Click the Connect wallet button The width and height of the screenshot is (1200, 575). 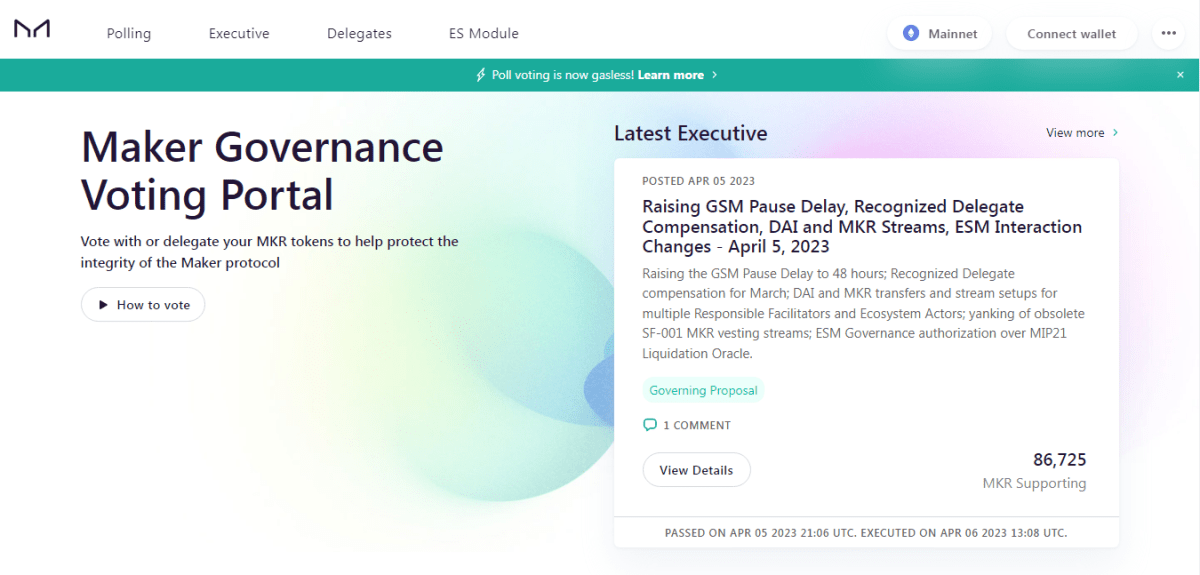coord(1072,33)
